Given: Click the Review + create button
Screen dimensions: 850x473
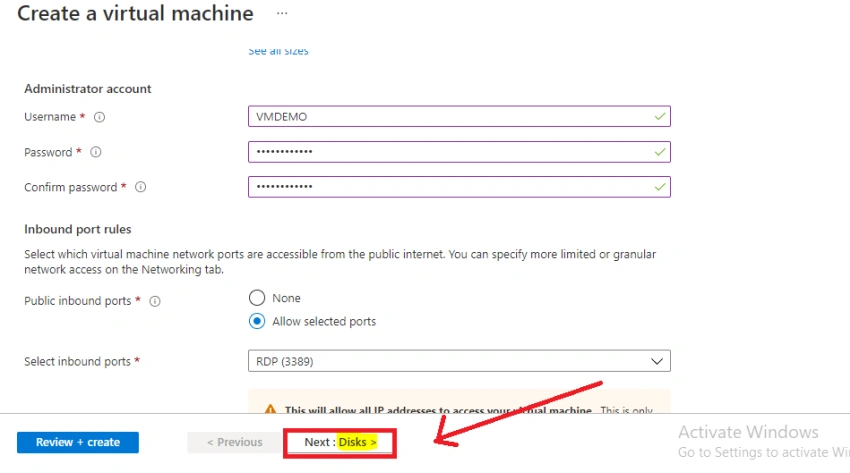Looking at the screenshot, I should pyautogui.click(x=78, y=442).
